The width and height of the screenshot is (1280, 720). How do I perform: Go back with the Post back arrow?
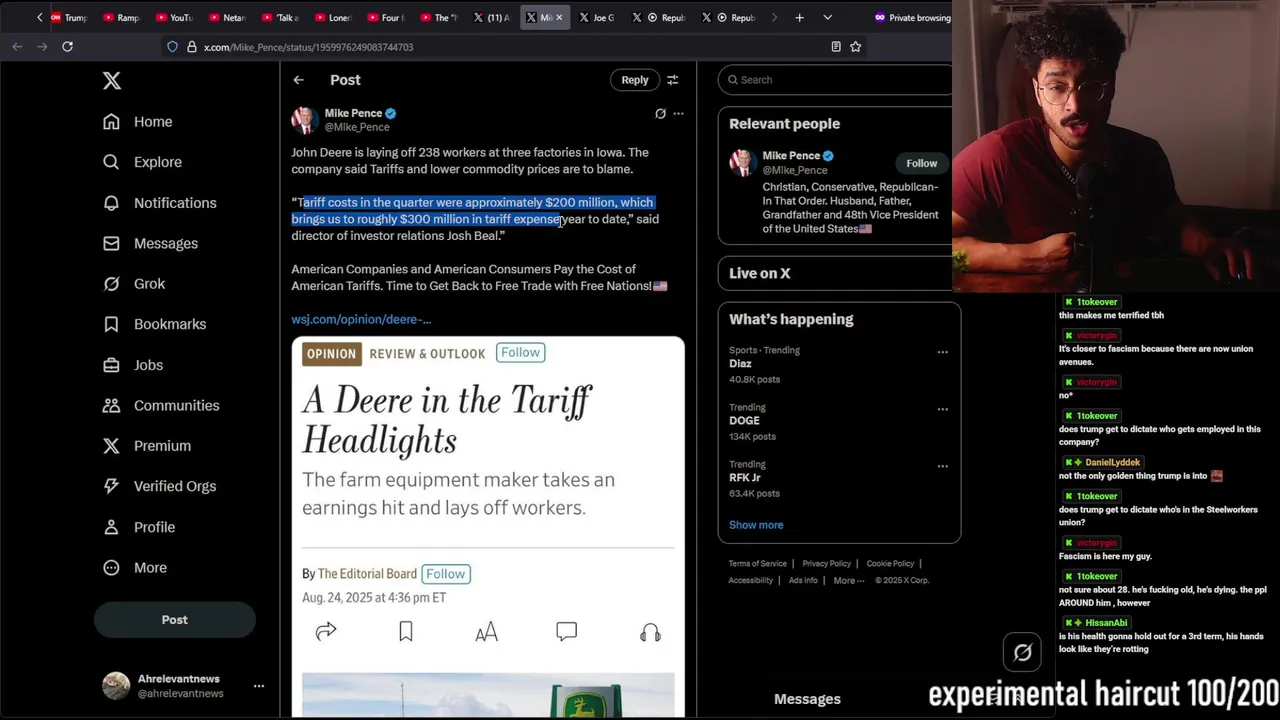pyautogui.click(x=298, y=80)
